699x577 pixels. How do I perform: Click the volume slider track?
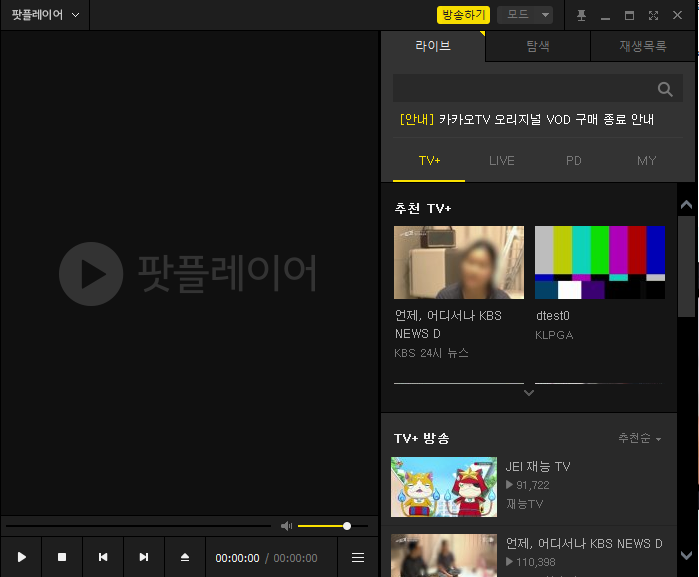point(333,526)
